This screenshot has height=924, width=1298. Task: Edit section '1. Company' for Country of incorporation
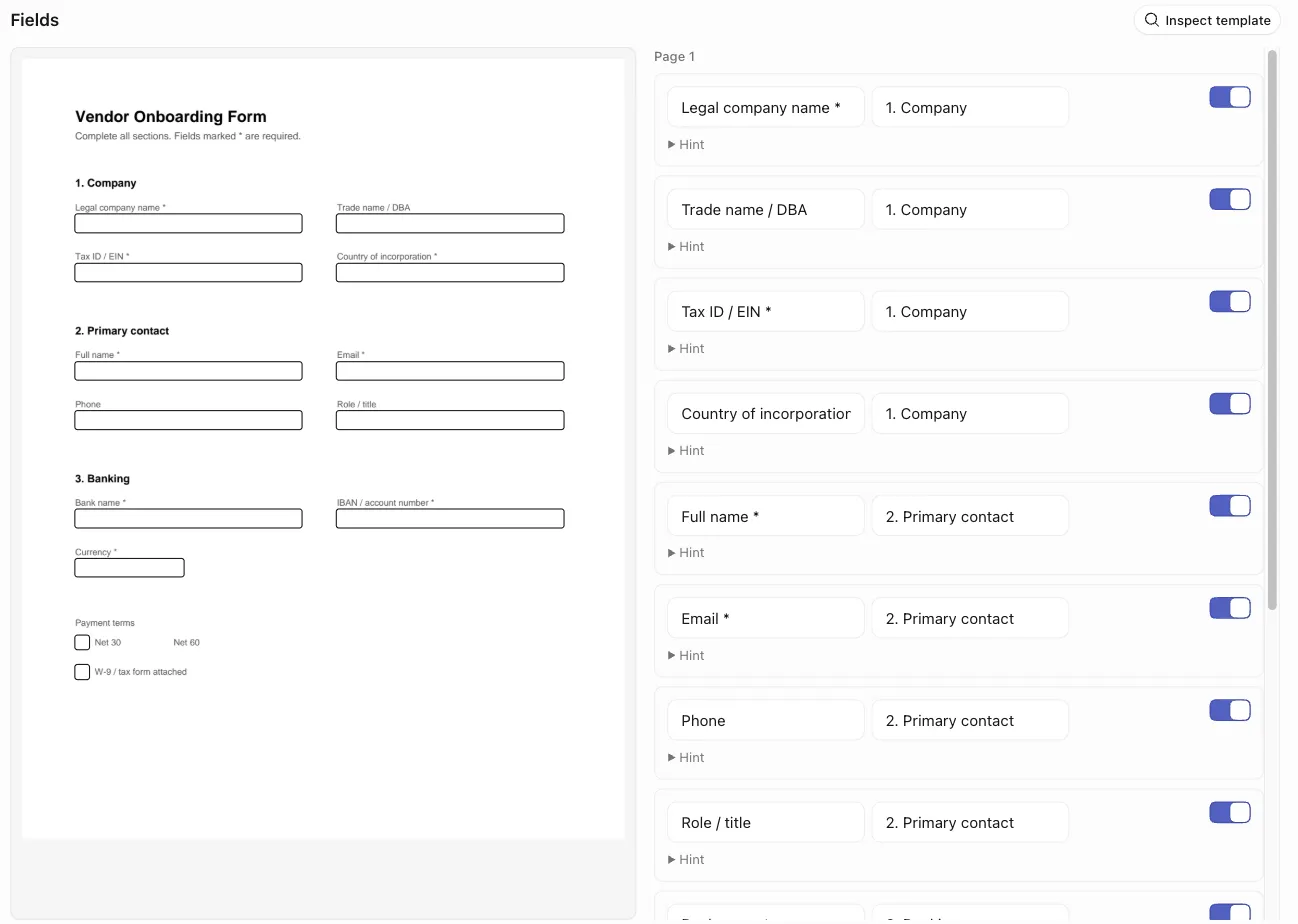[970, 413]
